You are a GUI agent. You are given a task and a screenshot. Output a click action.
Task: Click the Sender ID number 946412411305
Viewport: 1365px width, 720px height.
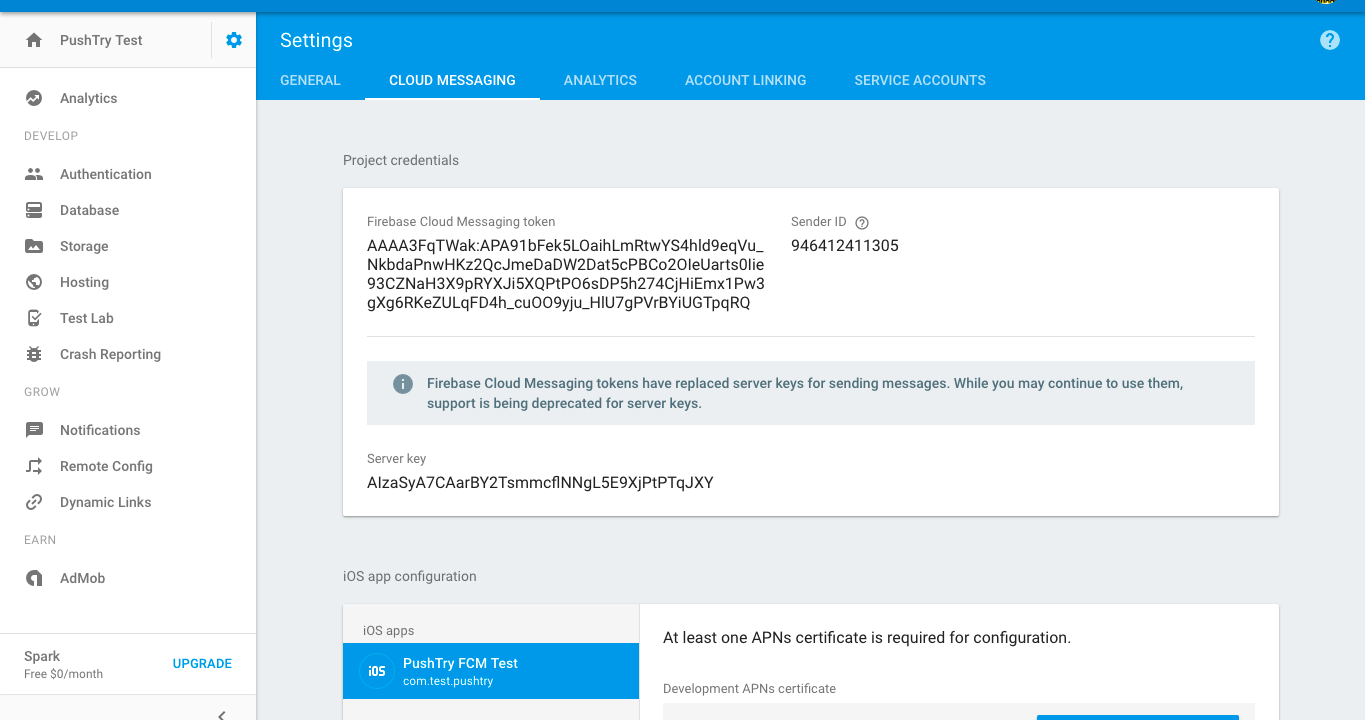click(845, 246)
